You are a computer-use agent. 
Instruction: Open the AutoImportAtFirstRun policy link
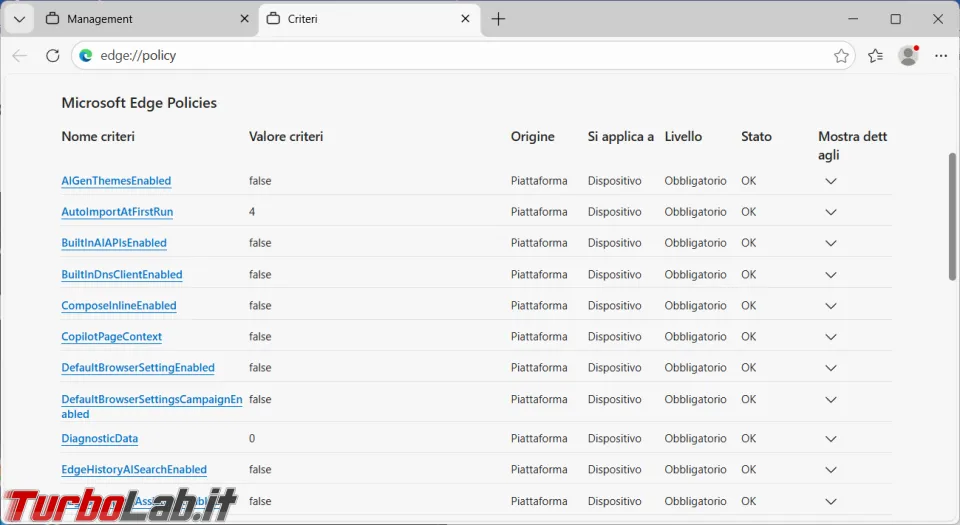click(x=117, y=212)
